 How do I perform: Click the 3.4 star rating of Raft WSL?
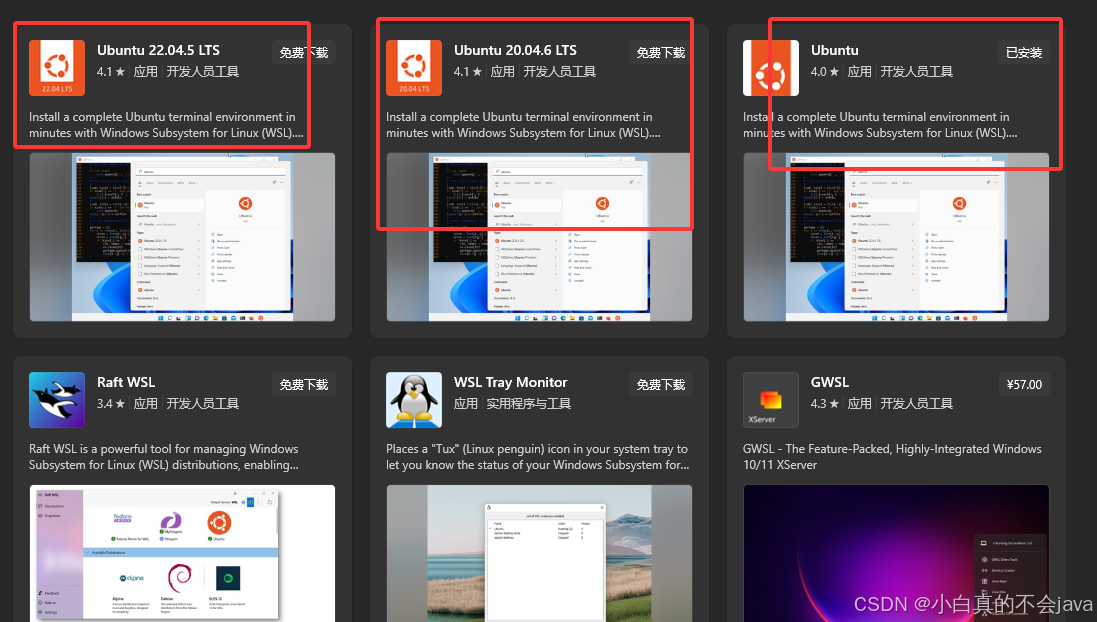click(x=111, y=404)
